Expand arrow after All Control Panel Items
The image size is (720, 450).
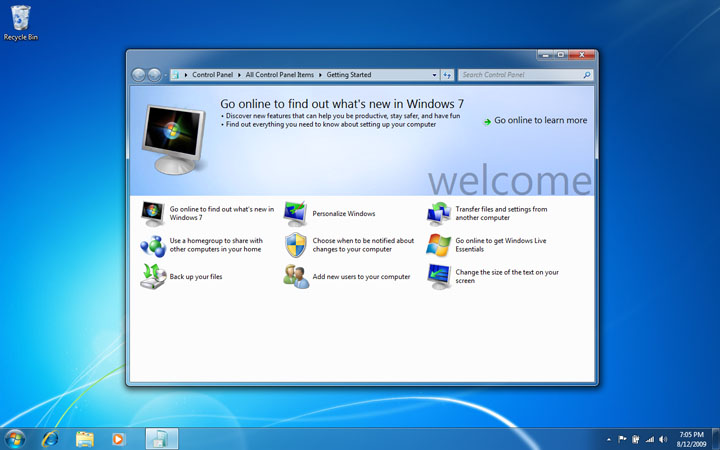coord(320,75)
